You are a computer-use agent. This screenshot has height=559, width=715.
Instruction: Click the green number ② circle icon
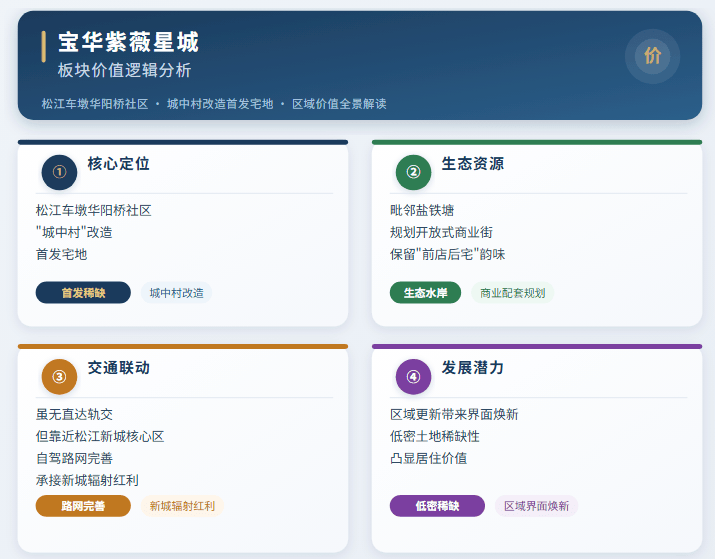413,172
